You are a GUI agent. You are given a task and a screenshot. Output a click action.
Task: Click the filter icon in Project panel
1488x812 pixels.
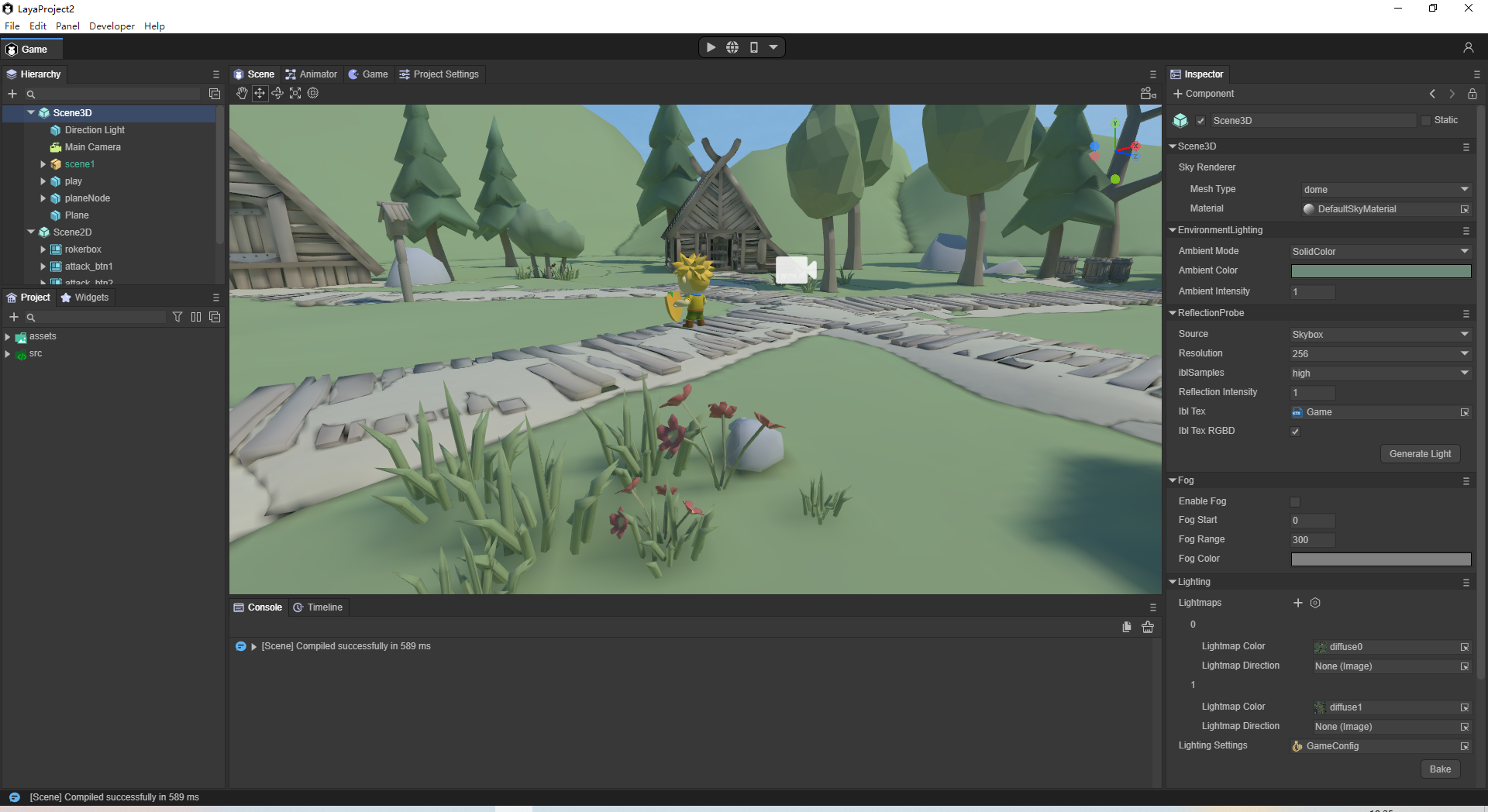pyautogui.click(x=177, y=317)
